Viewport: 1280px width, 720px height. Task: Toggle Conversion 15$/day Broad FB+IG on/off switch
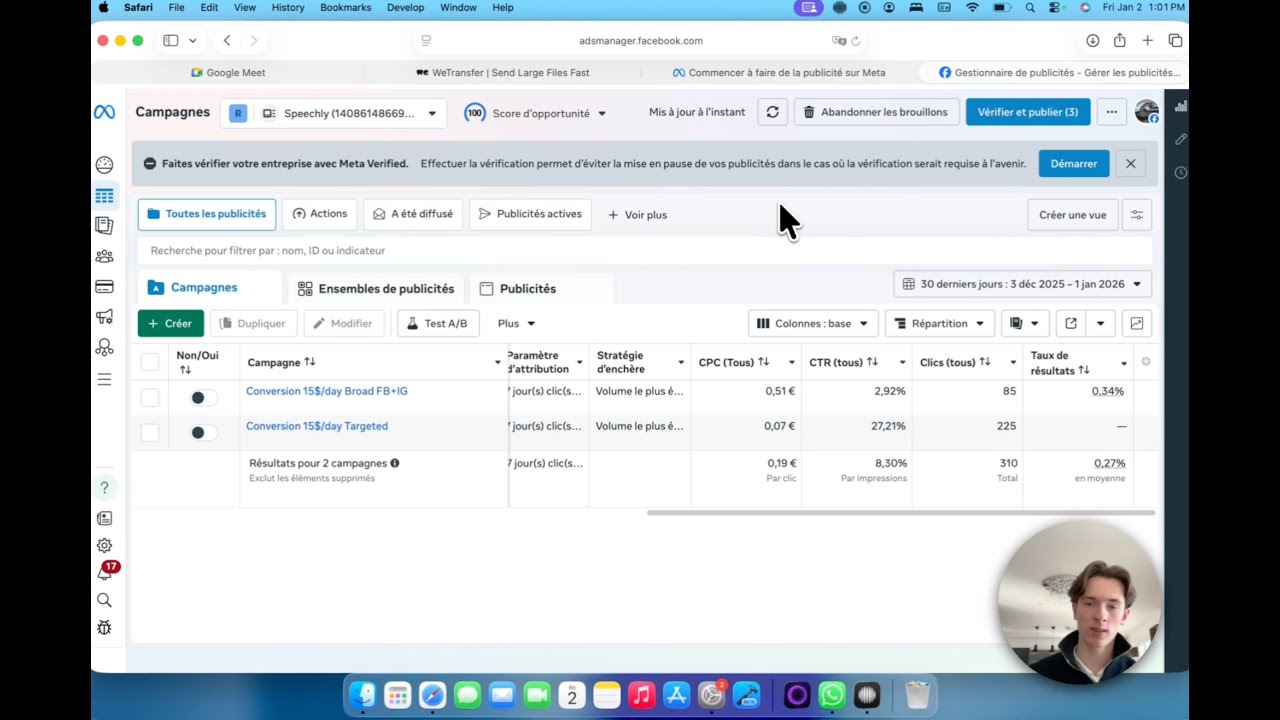click(203, 398)
